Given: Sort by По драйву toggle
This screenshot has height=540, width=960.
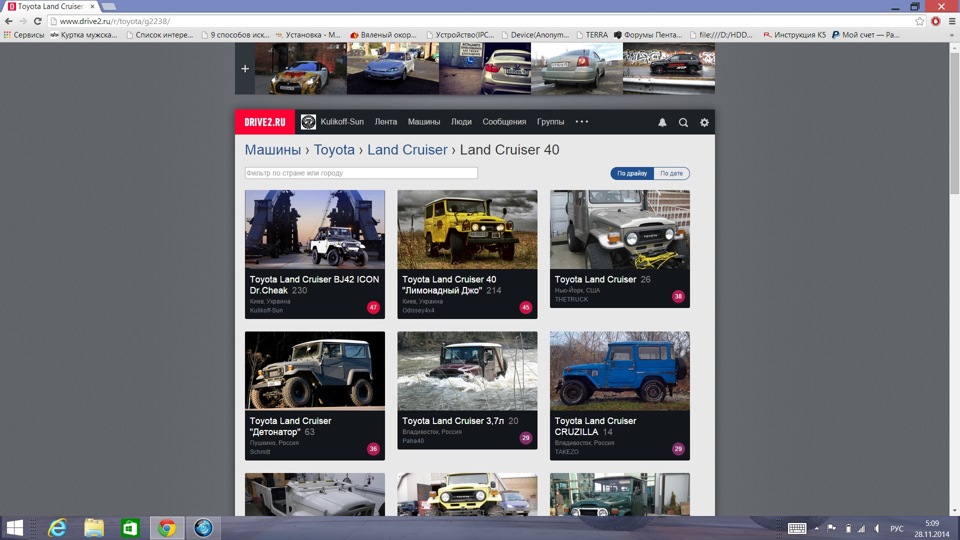Looking at the screenshot, I should tap(632, 173).
